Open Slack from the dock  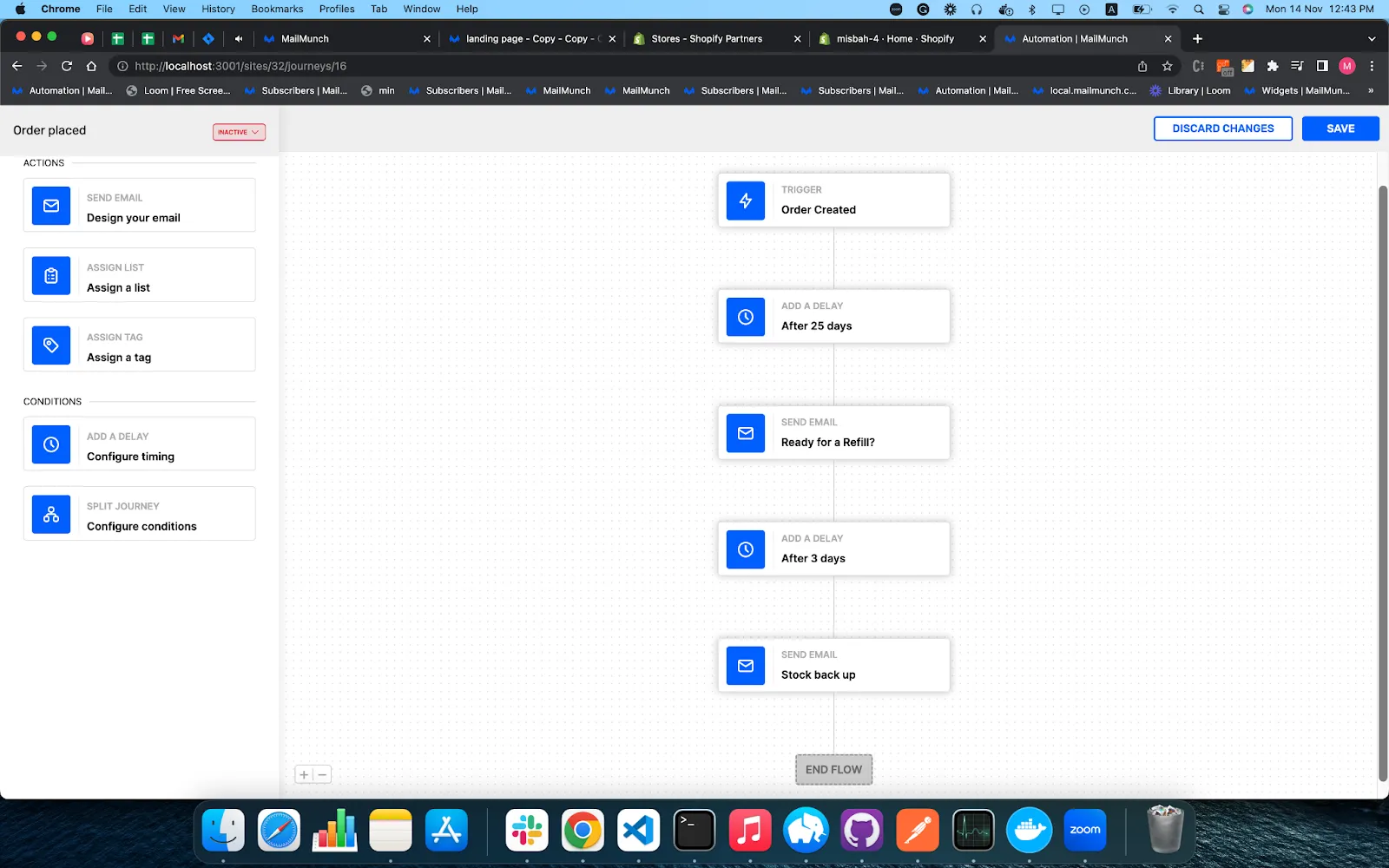[527, 831]
